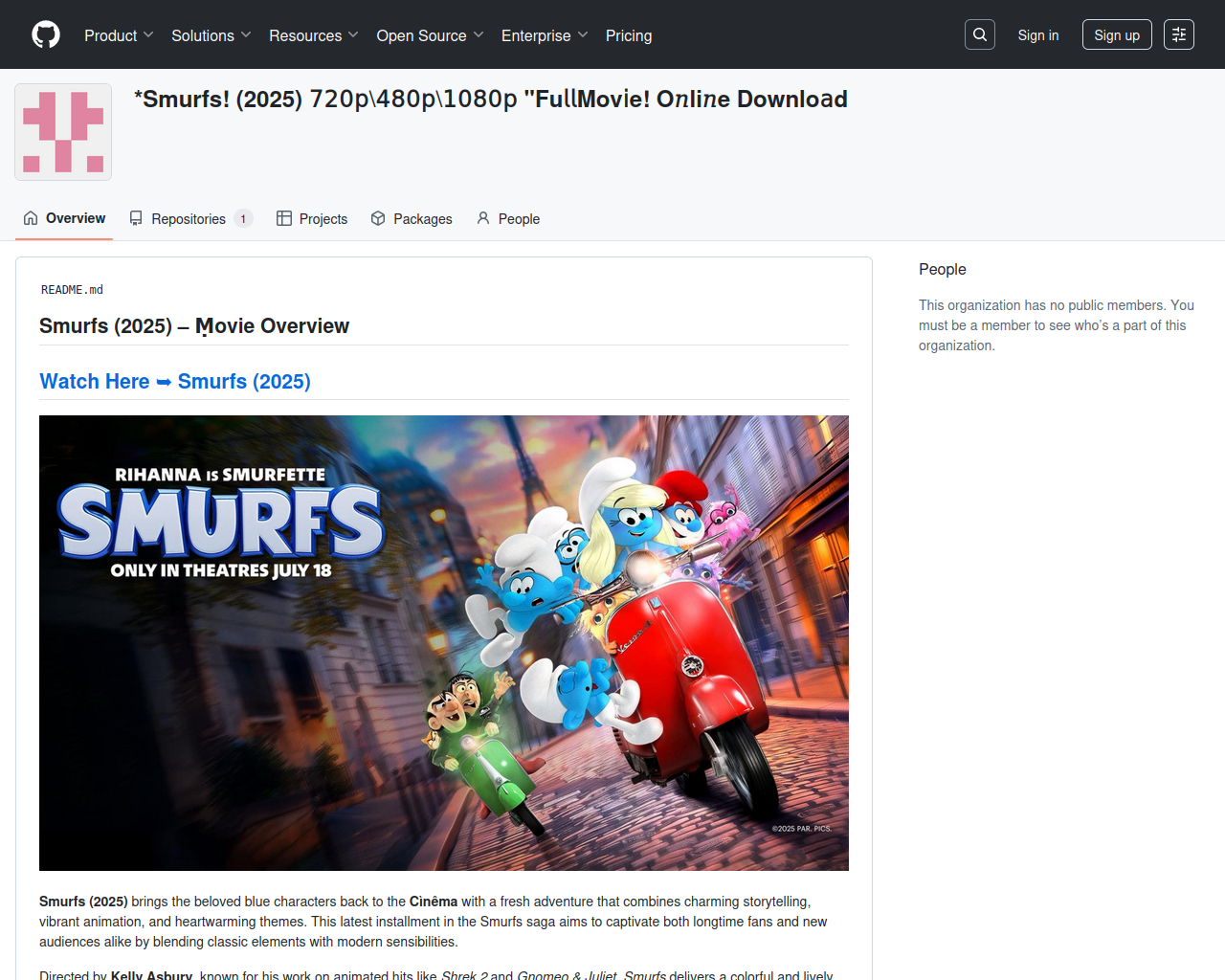
Task: Click the search magnifier icon
Action: pyautogui.click(x=980, y=34)
